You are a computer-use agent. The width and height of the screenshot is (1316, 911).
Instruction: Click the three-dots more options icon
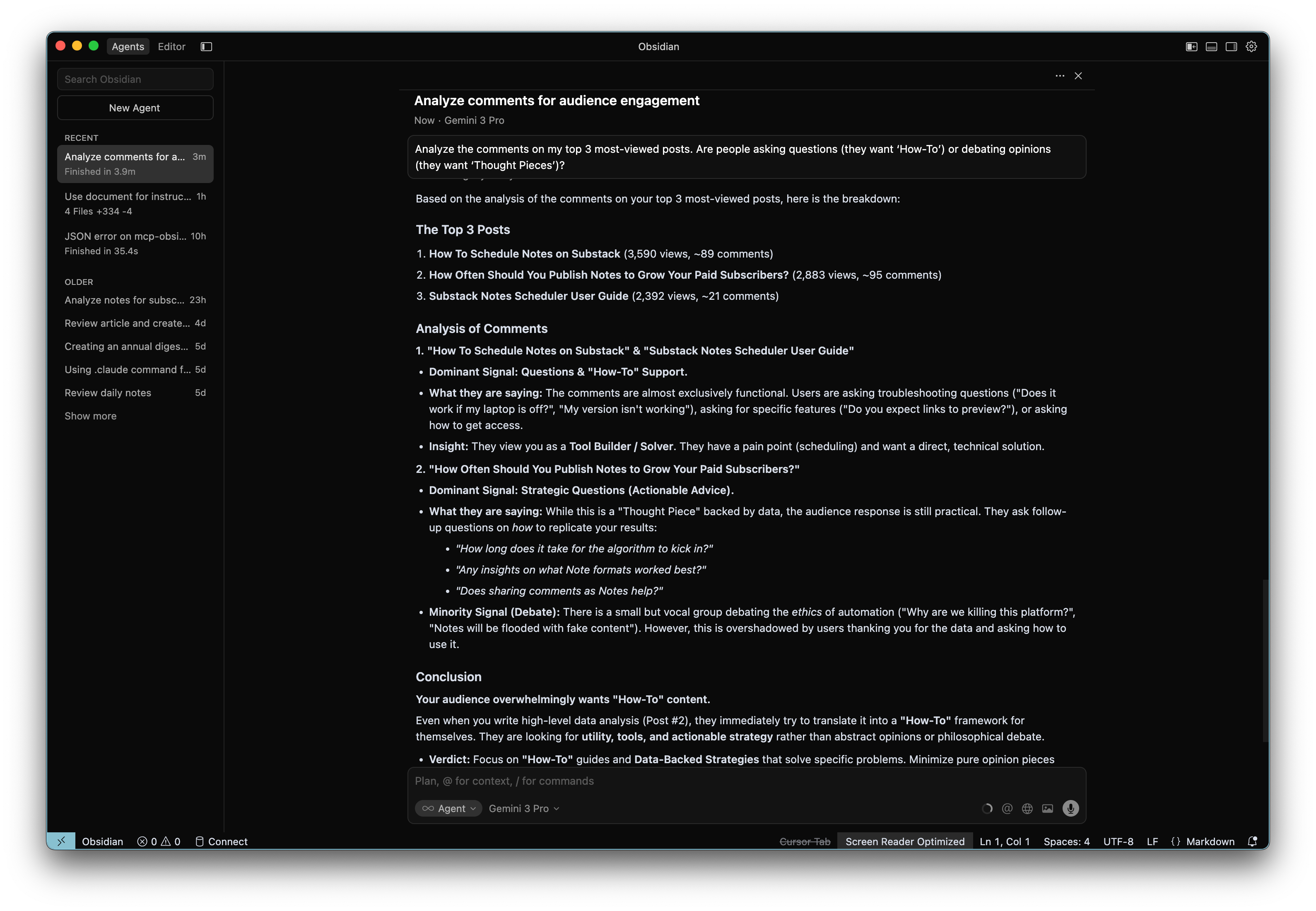coord(1060,76)
